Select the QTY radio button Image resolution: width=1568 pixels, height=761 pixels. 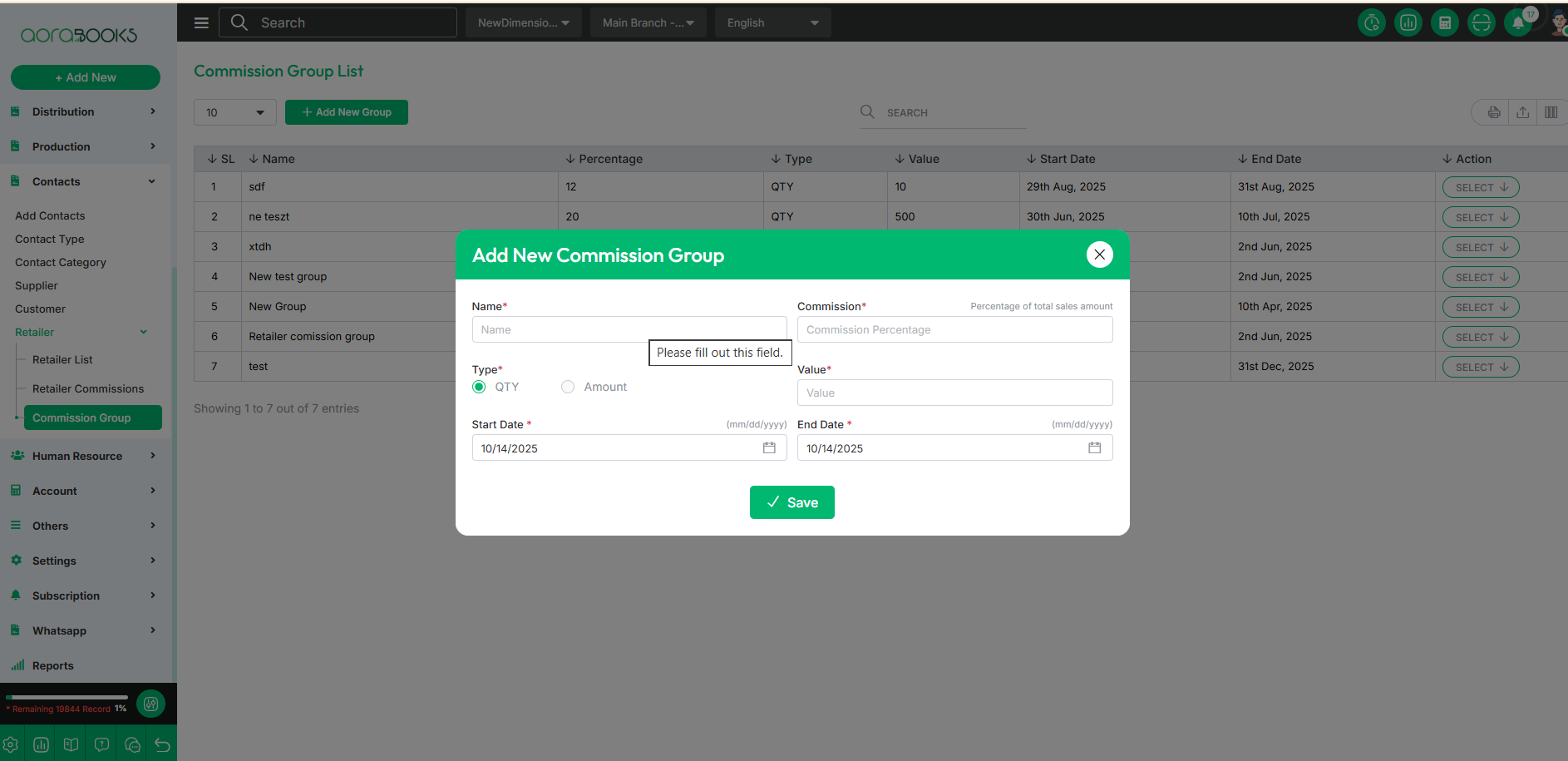coord(479,387)
